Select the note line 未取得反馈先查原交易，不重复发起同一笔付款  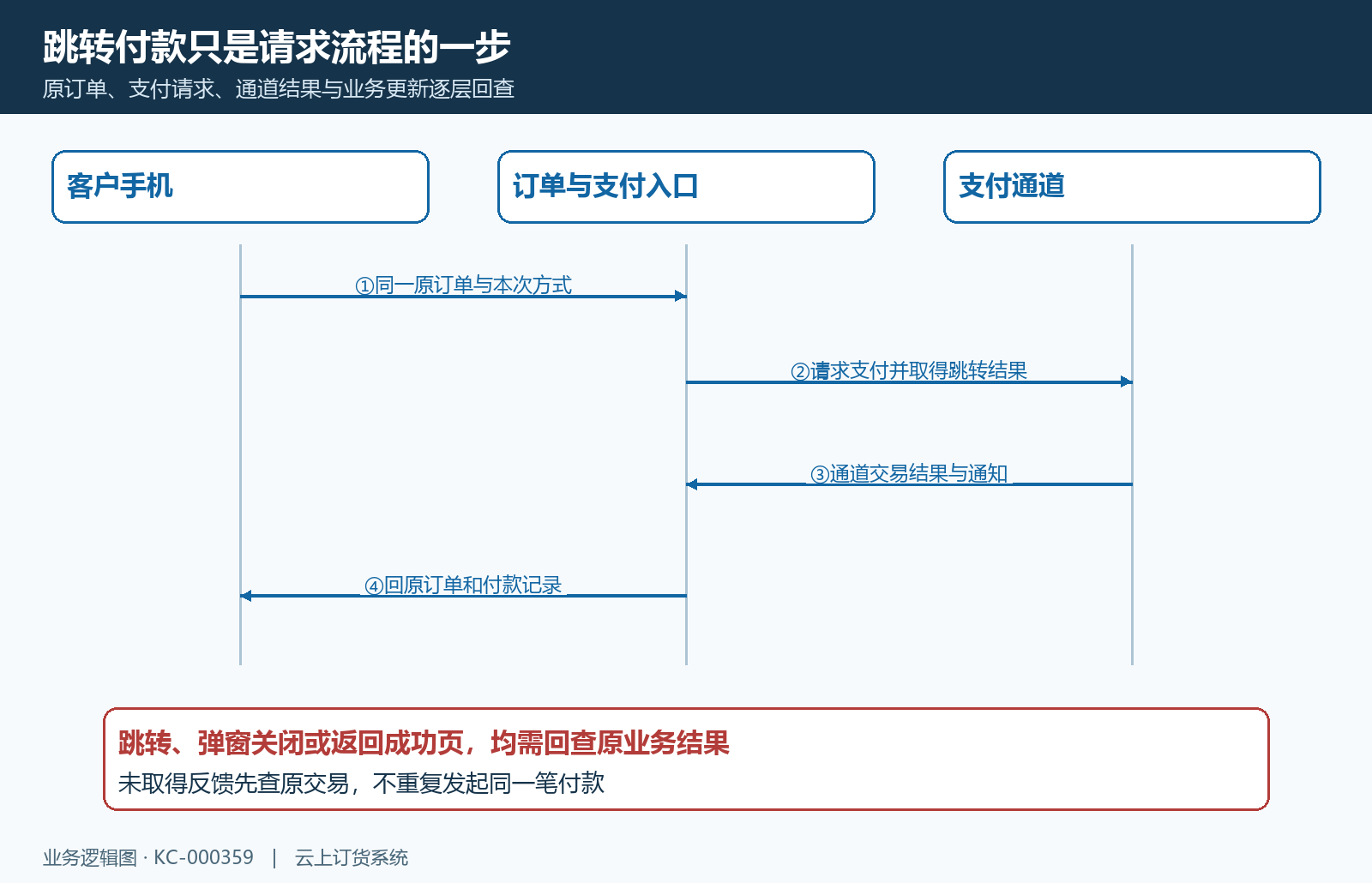(x=361, y=784)
